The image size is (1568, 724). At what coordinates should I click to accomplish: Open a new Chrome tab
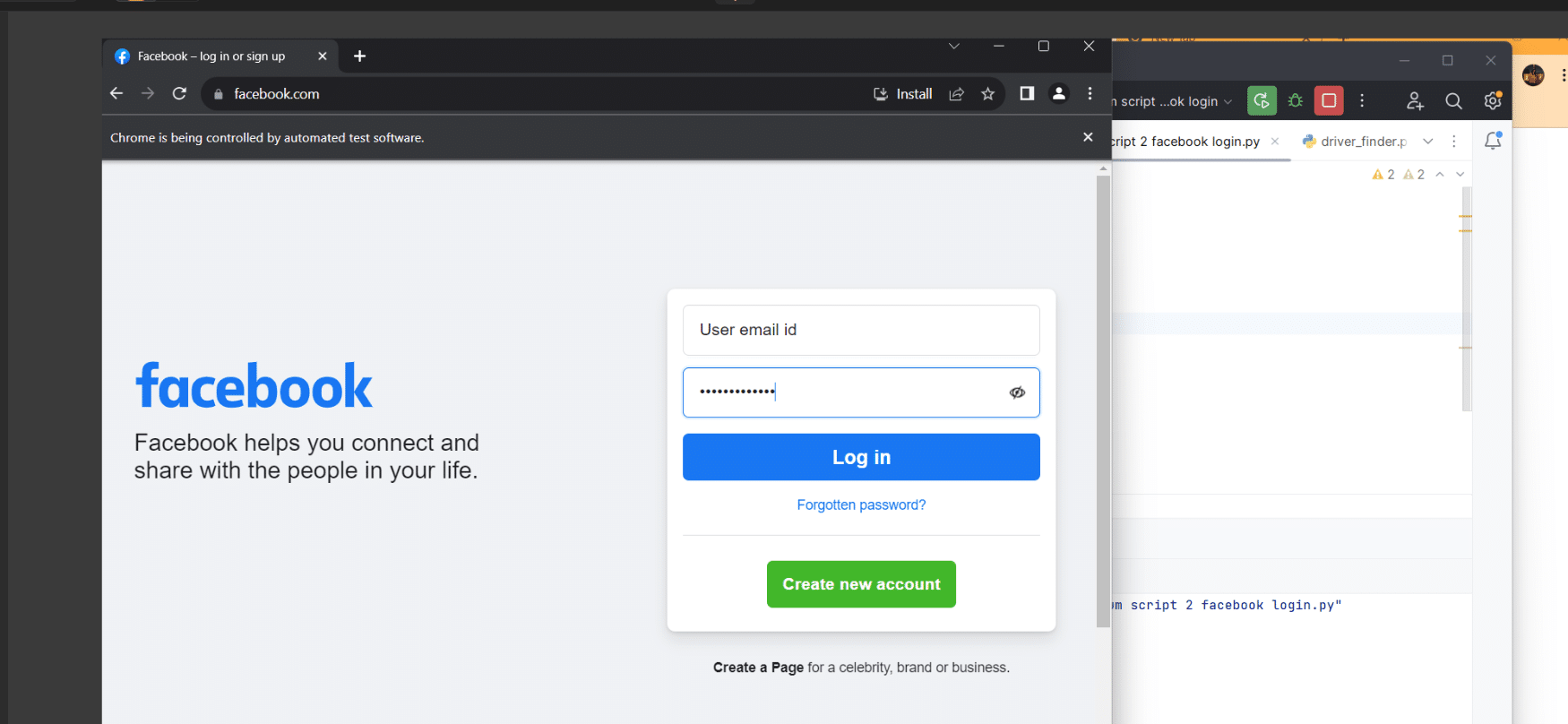(359, 56)
